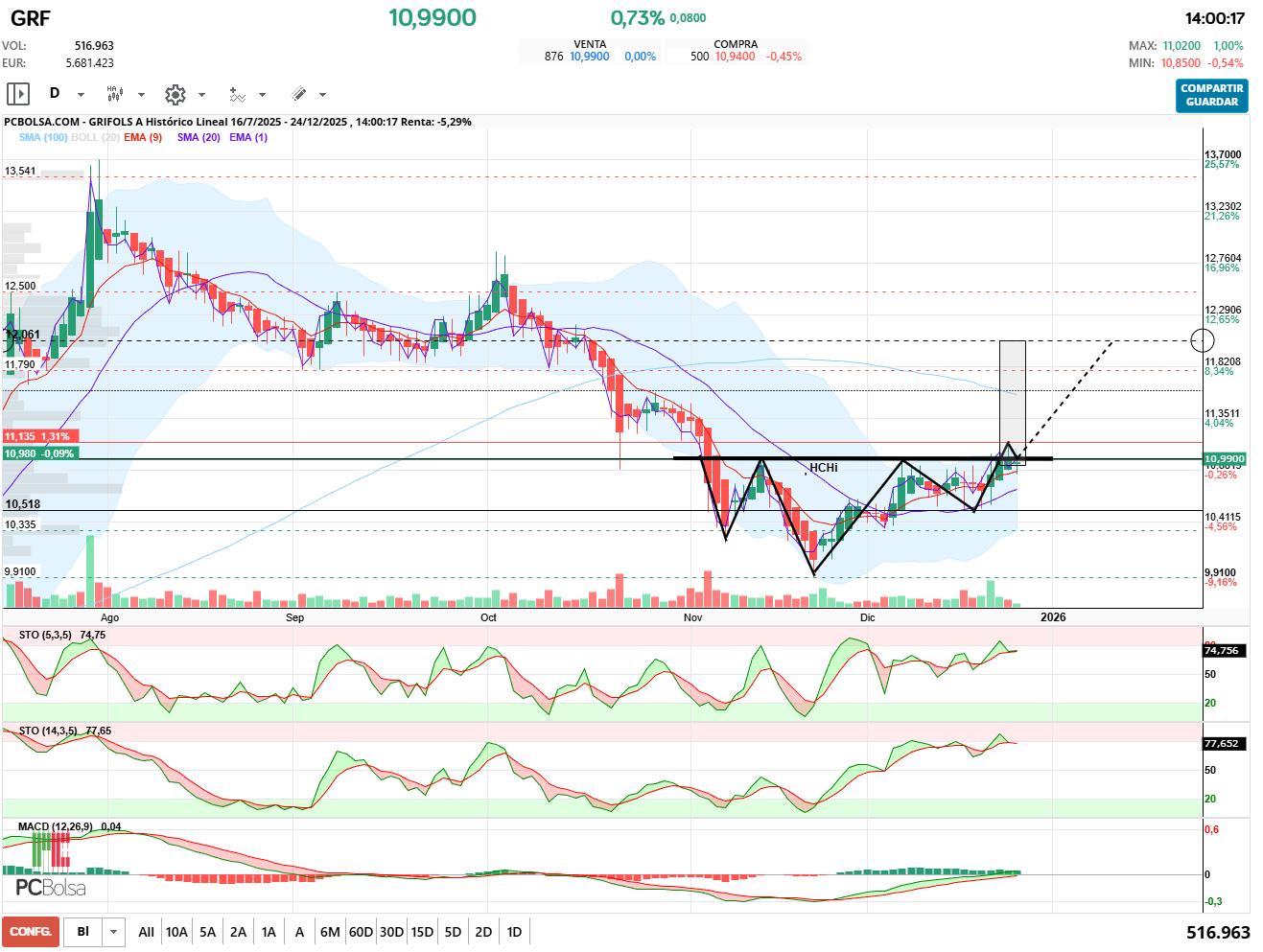Select the 1A time range
The width and height of the screenshot is (1263, 952).
[269, 932]
